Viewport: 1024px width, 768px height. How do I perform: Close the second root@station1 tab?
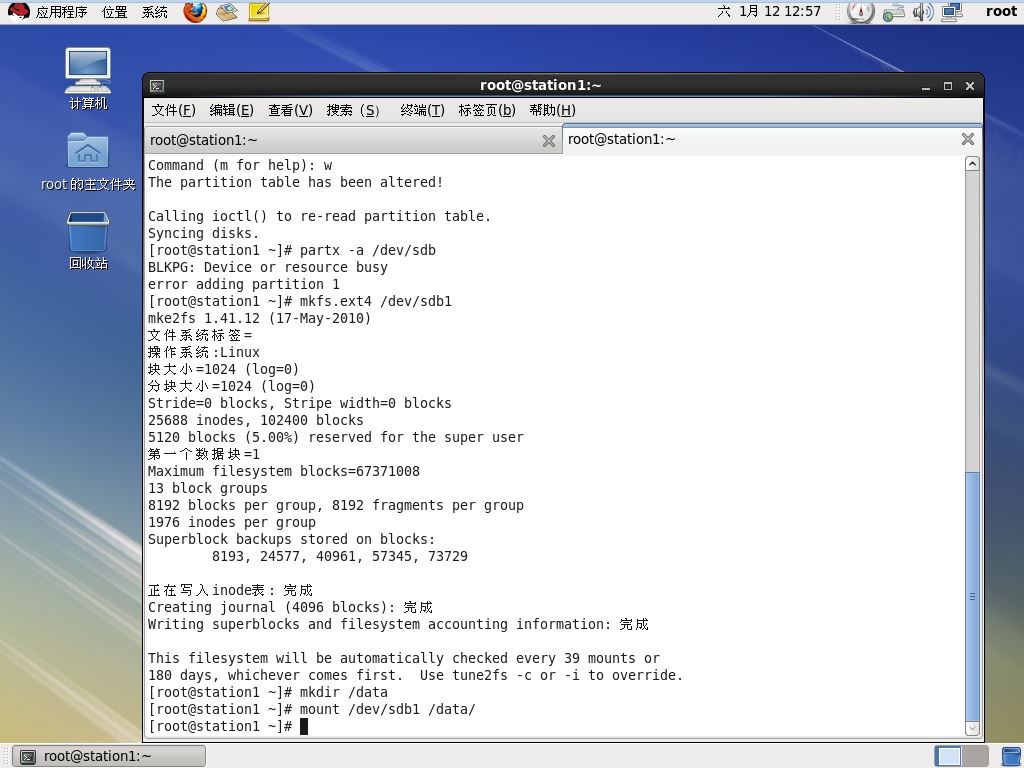pyautogui.click(x=968, y=139)
